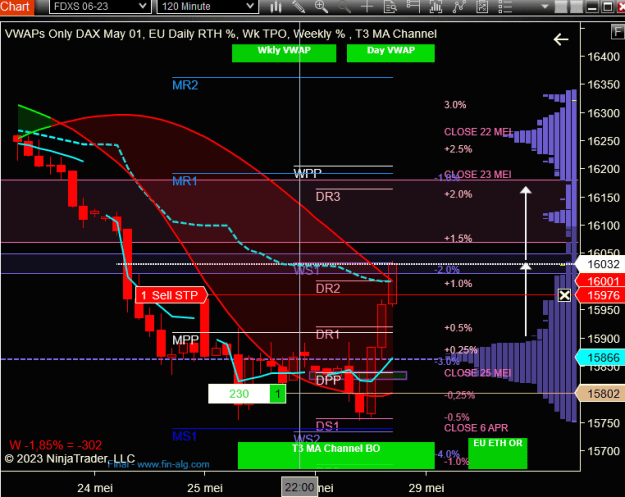Viewport: 625px width, 497px height.
Task: Click the T3 MA Channel BO button
Action: 336,455
